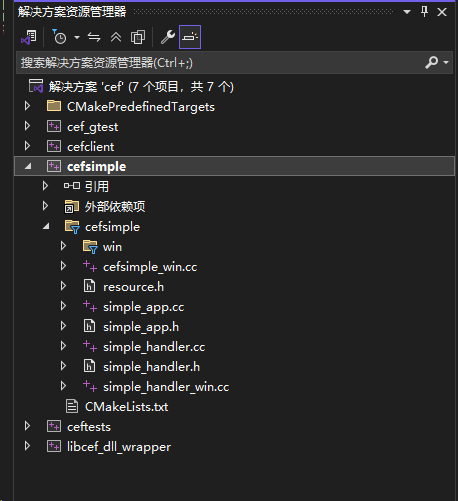This screenshot has width=458, height=501.
Task: Open search options dropdown arrow
Action: click(446, 62)
